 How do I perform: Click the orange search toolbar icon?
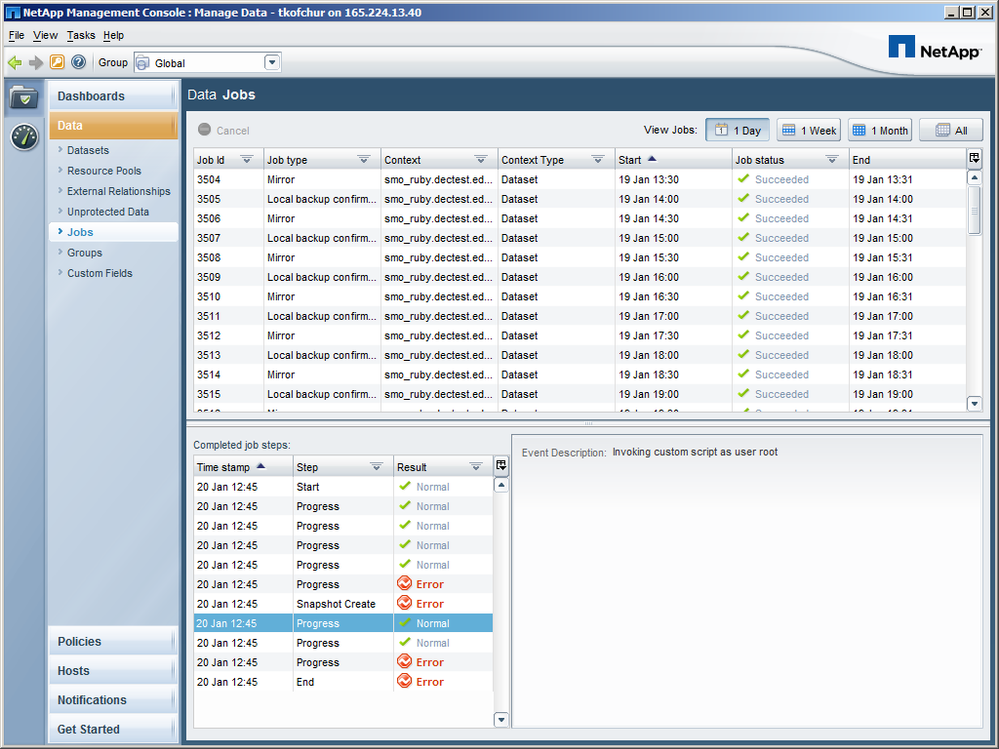[x=57, y=62]
